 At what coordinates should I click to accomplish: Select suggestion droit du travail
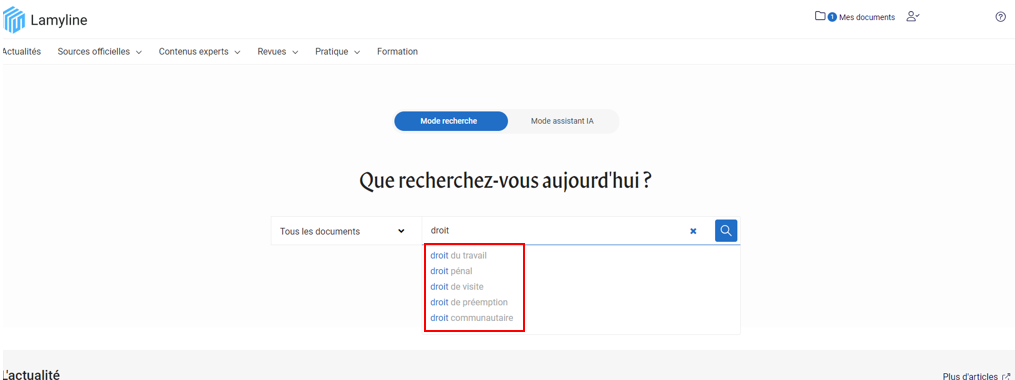(458, 256)
